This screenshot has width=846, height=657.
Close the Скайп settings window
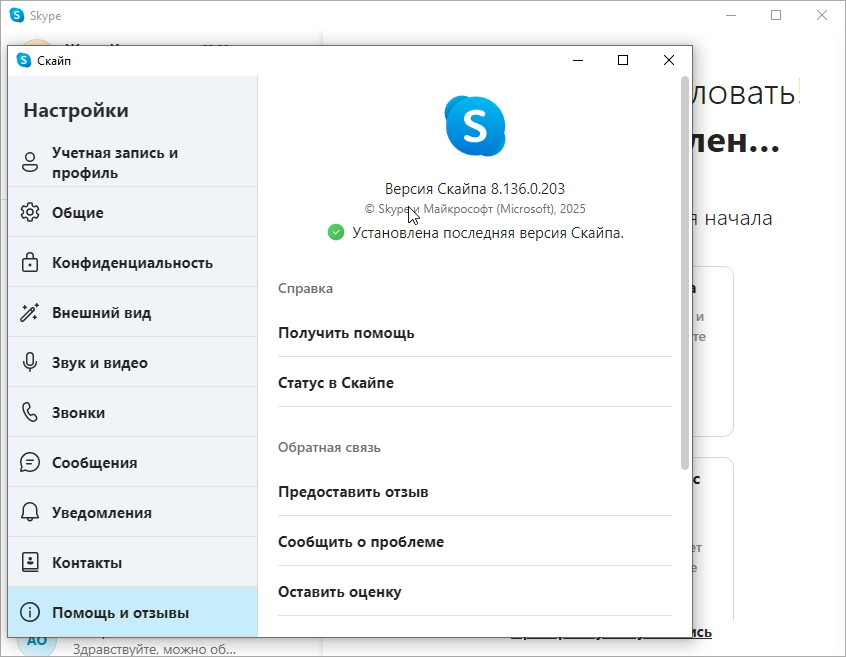click(x=668, y=60)
